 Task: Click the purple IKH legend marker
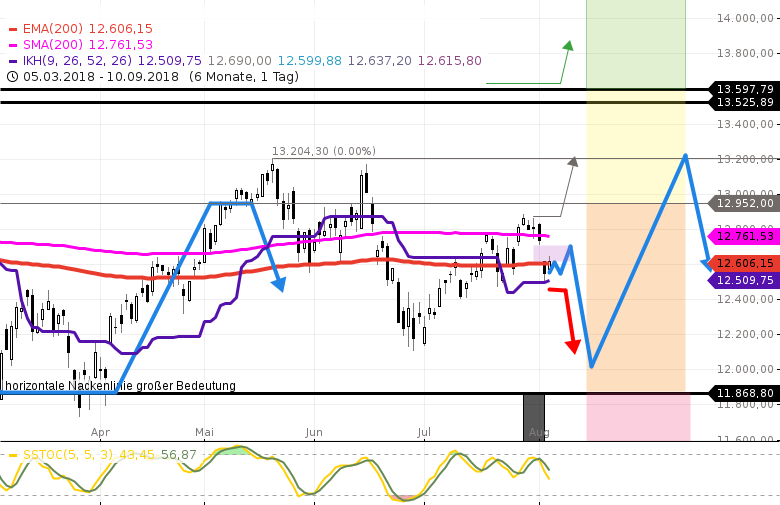13,61
